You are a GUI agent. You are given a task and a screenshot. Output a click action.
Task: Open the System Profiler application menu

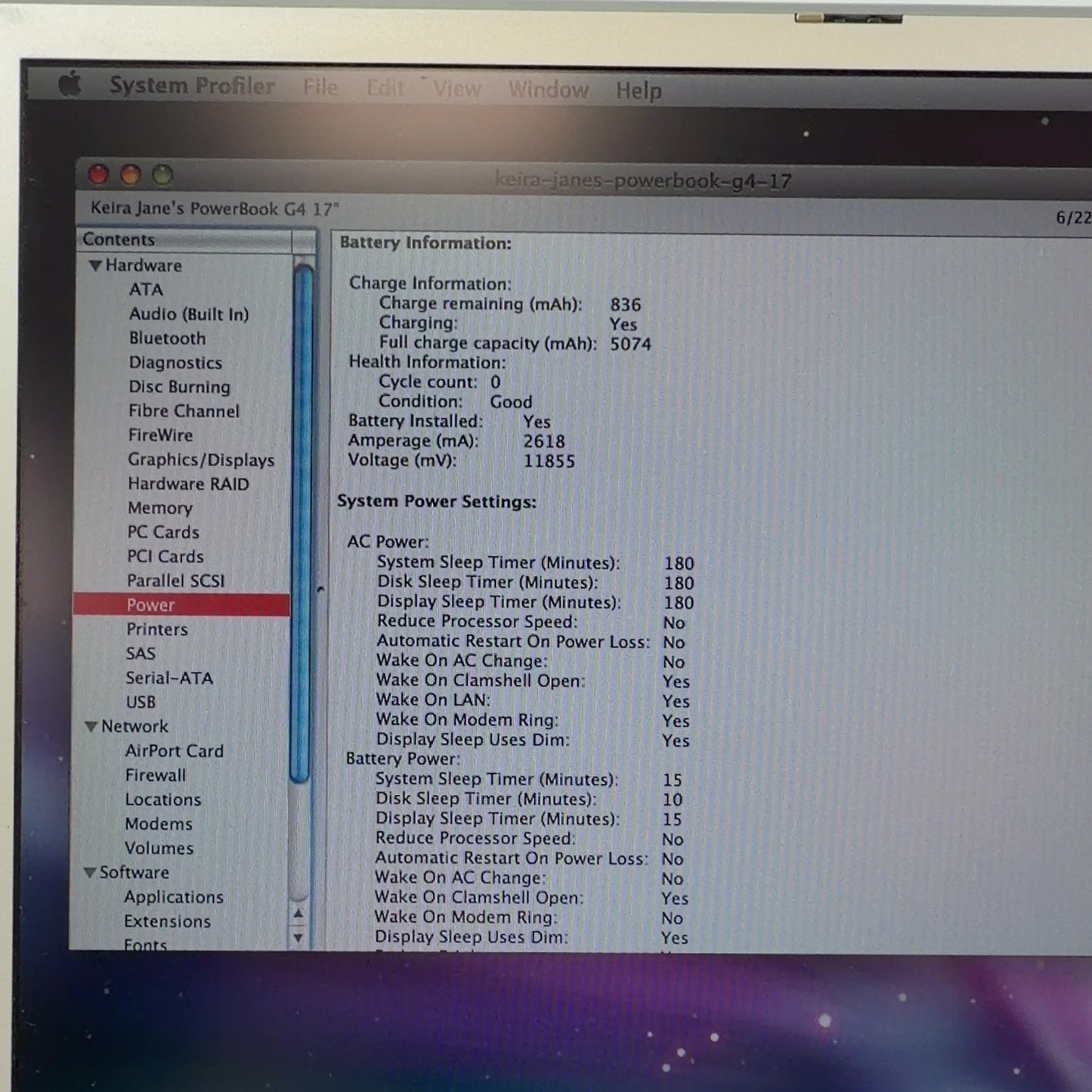pos(192,86)
